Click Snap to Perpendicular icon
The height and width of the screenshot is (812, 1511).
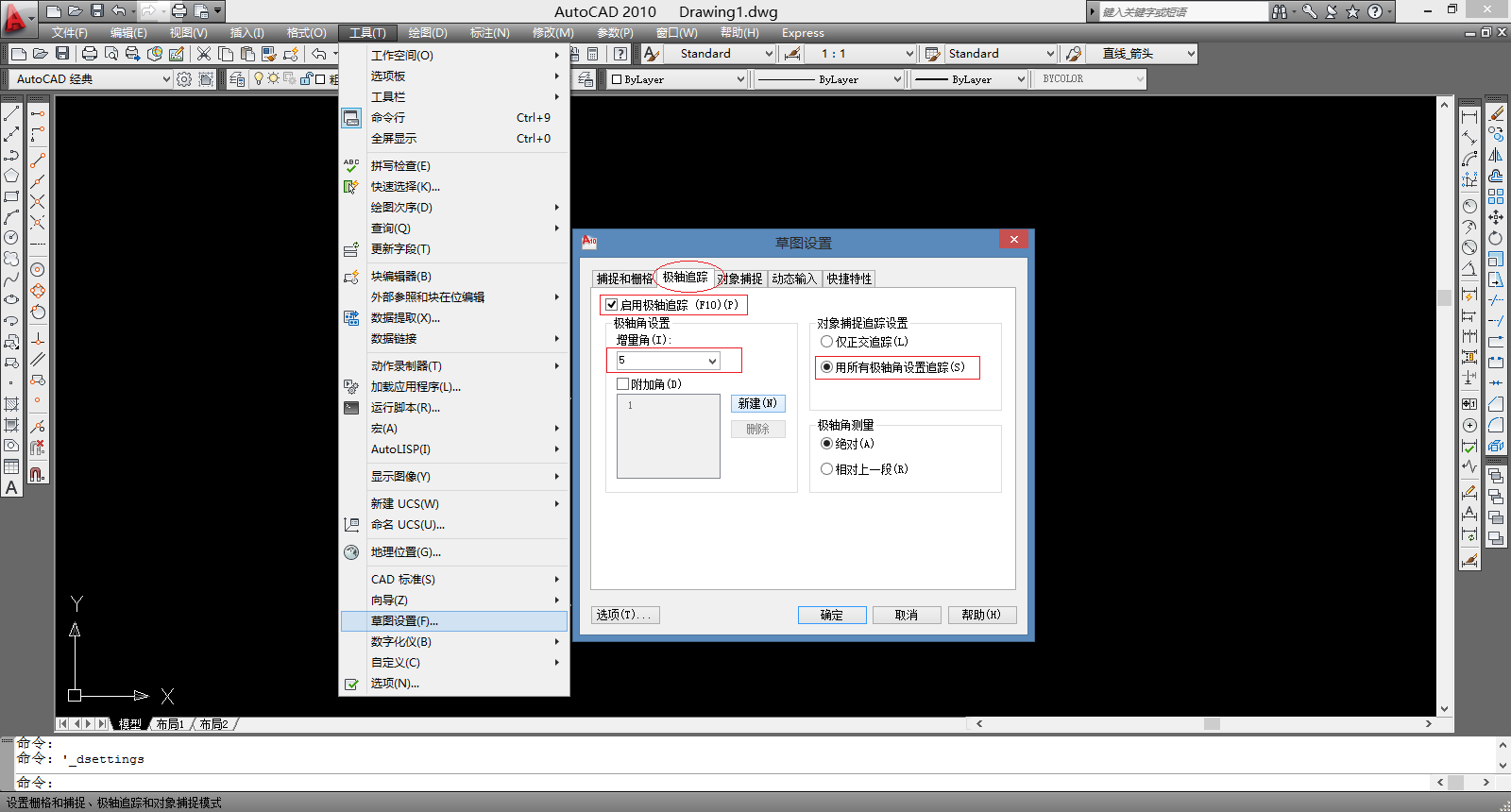click(38, 339)
